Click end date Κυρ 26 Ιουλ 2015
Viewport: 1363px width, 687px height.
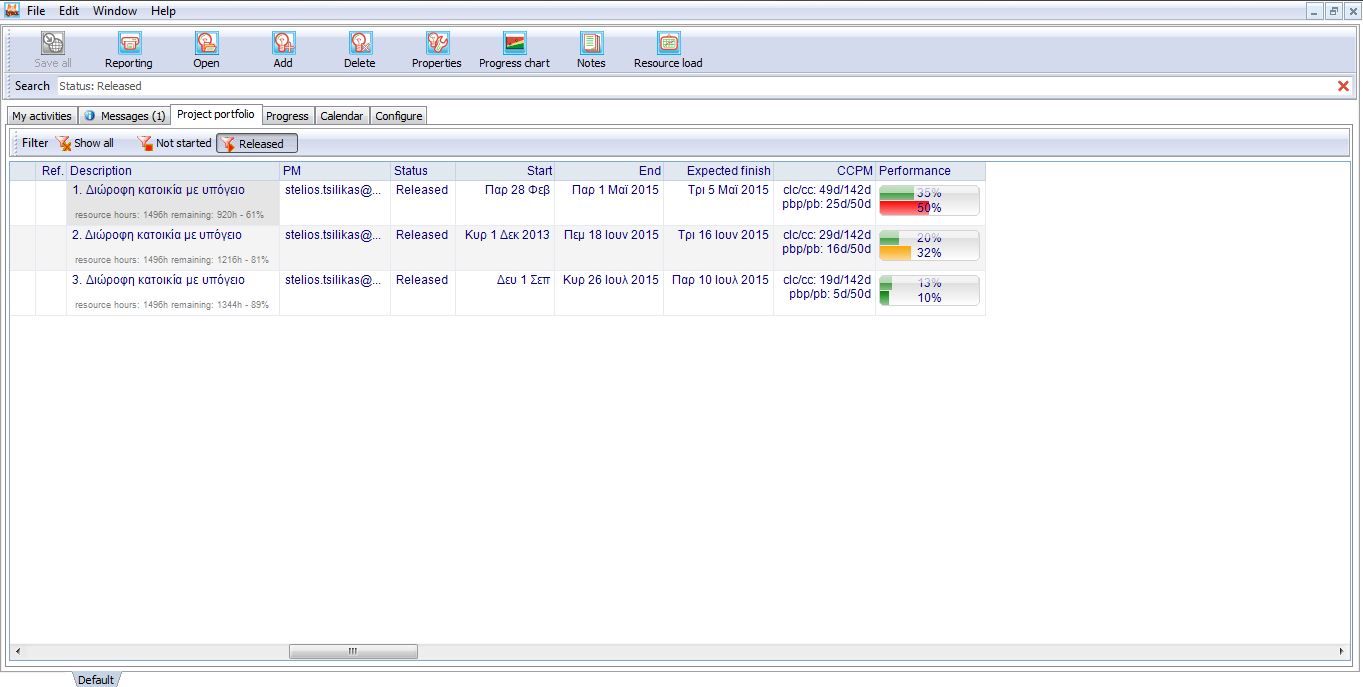tap(611, 280)
